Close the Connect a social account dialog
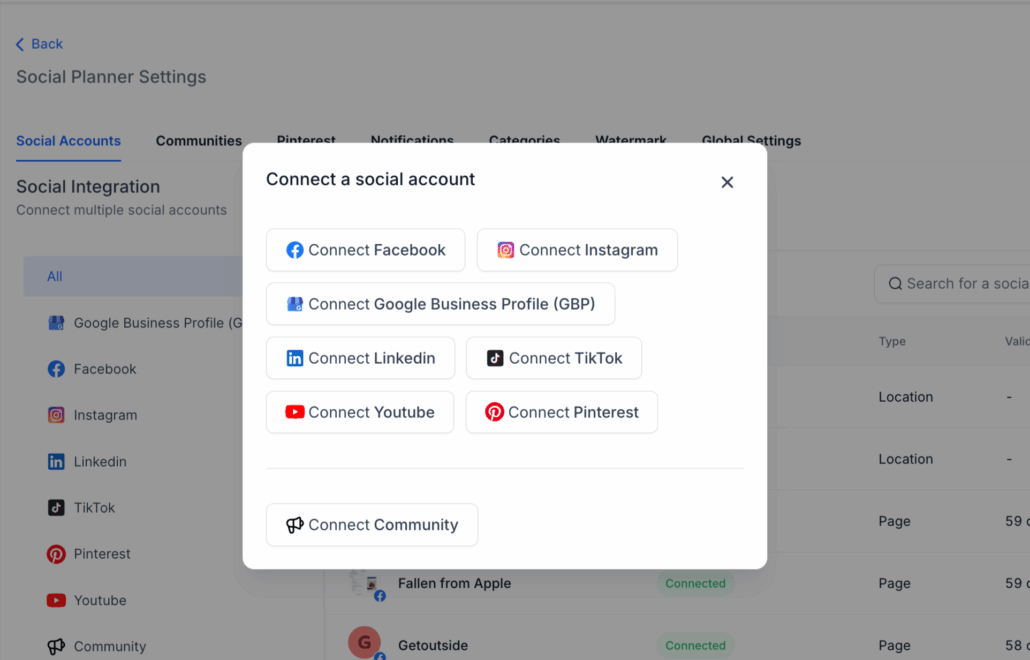The height and width of the screenshot is (660, 1030). (x=727, y=182)
